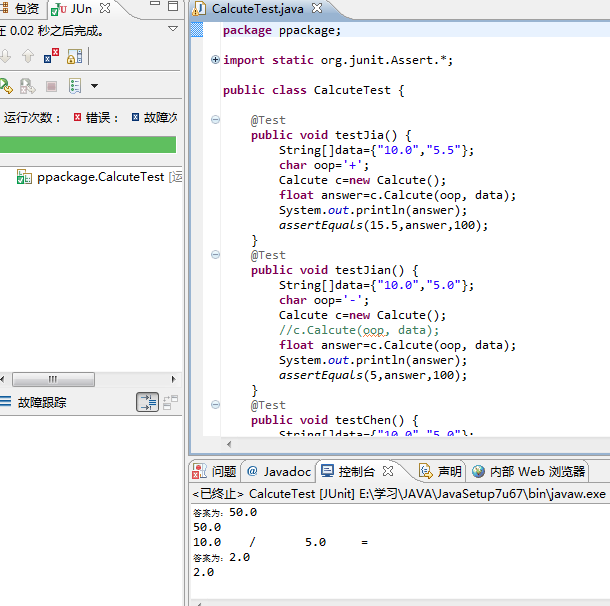
Task: Close CalcuteTest.java editor tab
Action: coord(317,8)
